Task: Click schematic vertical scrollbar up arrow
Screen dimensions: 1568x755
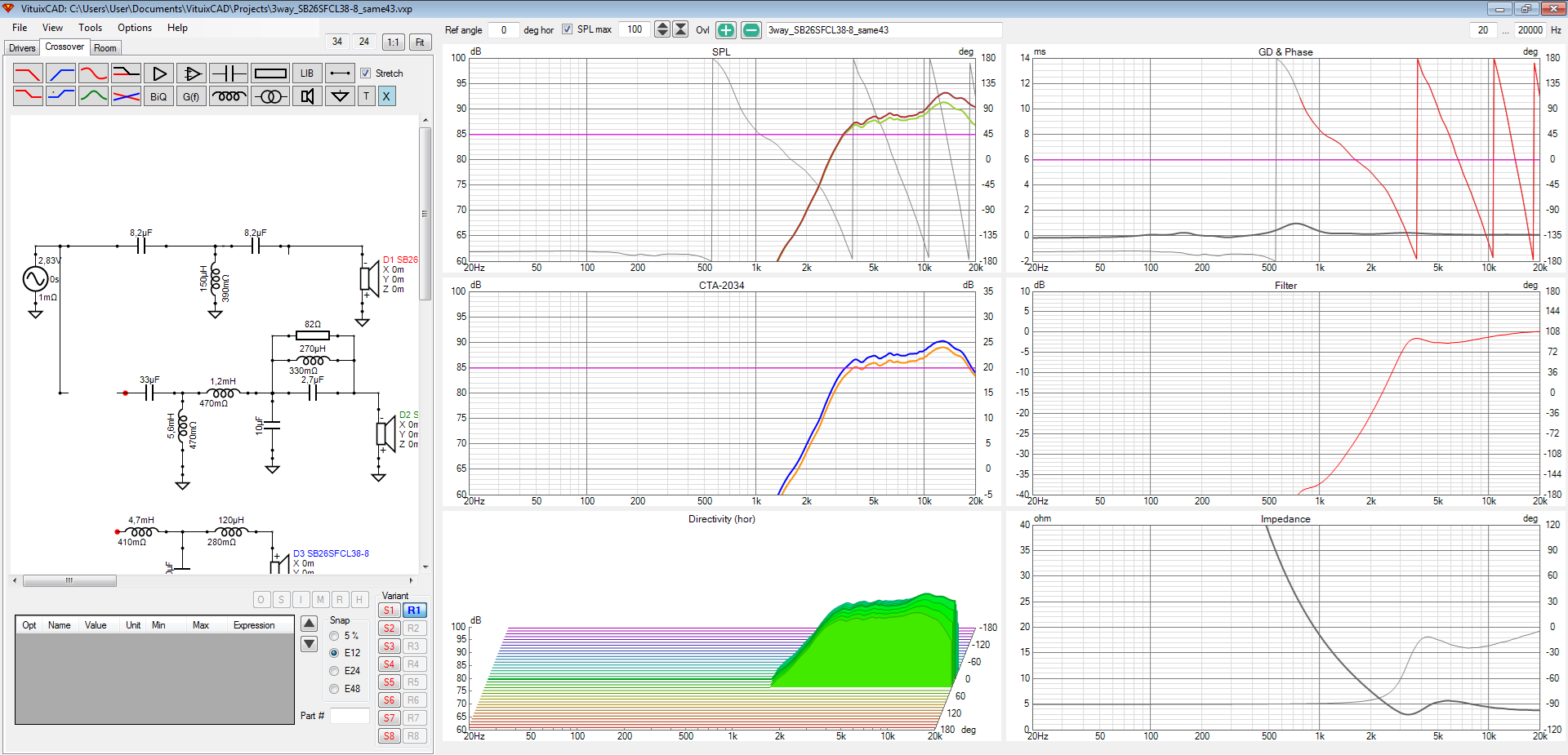Action: [x=425, y=121]
